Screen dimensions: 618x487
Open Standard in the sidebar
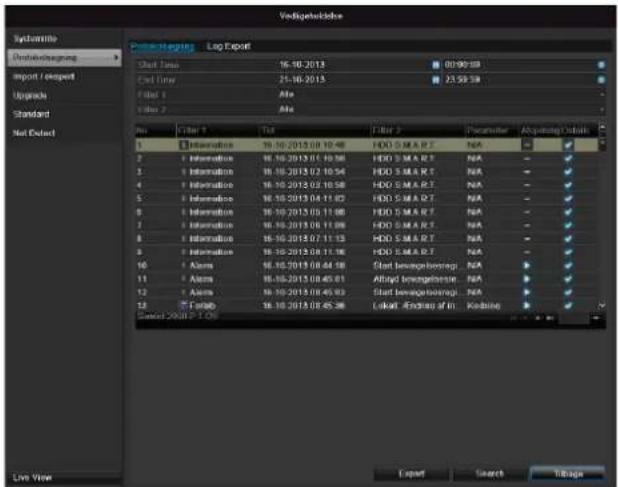pos(31,114)
